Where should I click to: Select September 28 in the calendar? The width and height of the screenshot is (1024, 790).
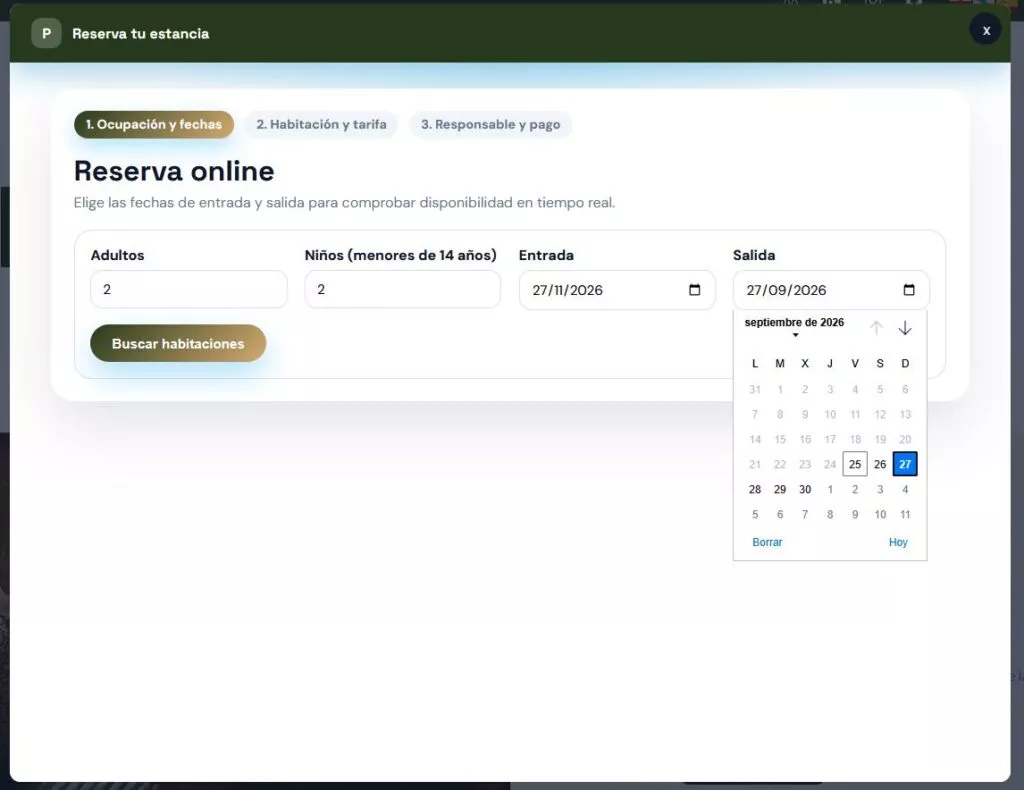tap(755, 489)
